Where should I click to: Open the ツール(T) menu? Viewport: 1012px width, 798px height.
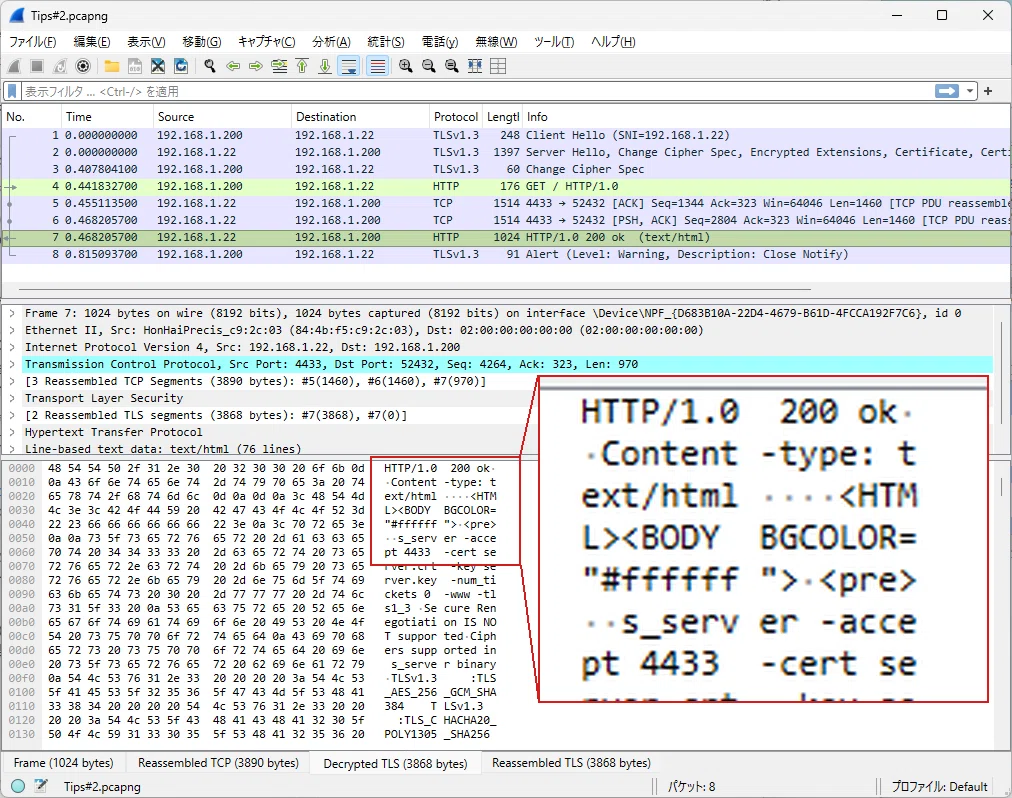554,42
